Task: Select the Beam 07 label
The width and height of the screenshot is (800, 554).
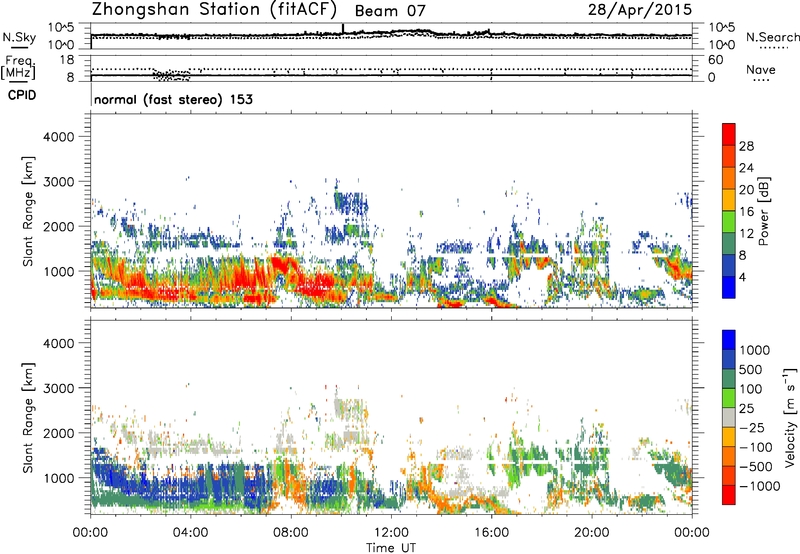Action: (390, 11)
